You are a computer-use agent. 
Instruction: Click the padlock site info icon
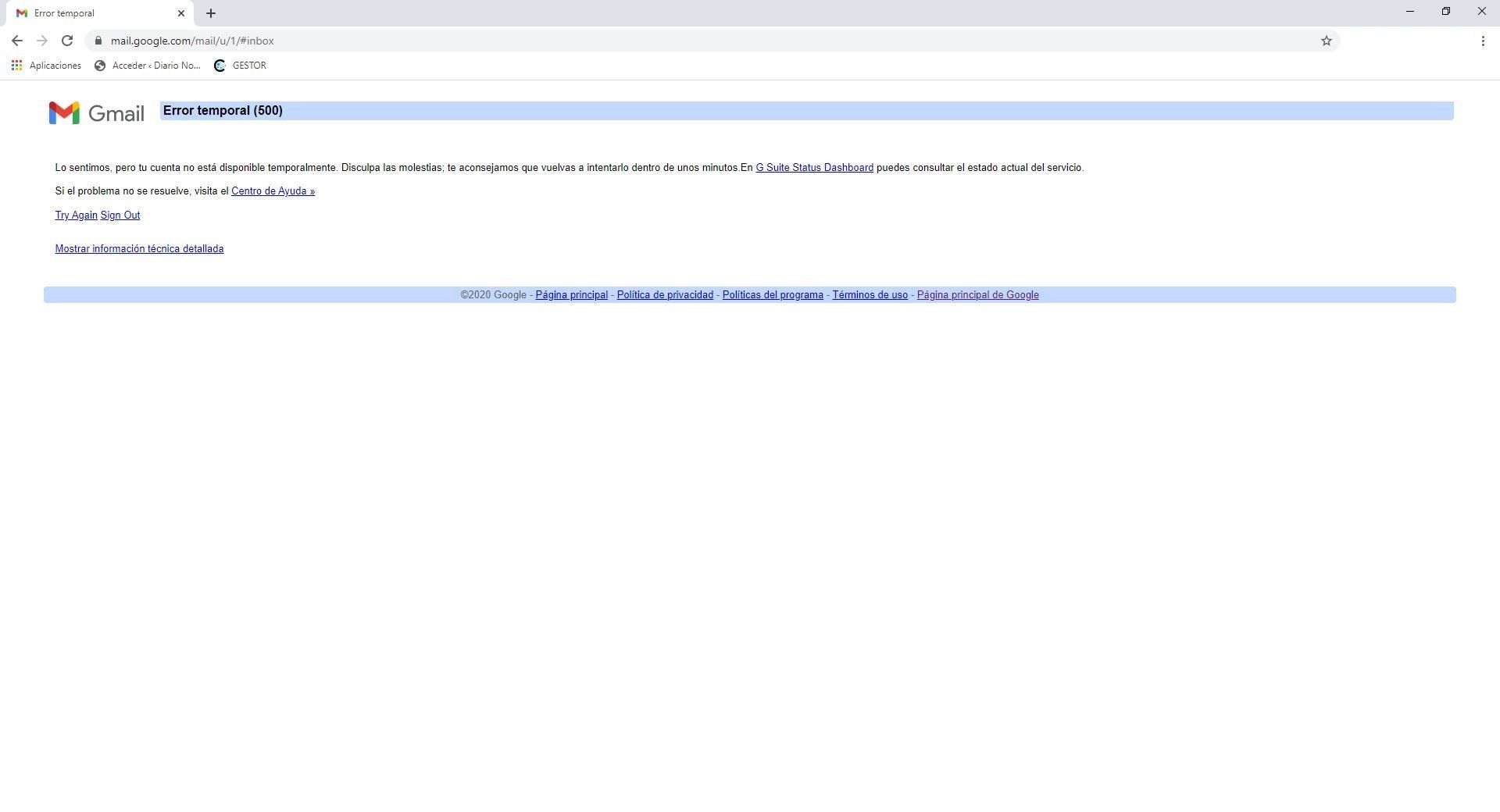pos(98,41)
